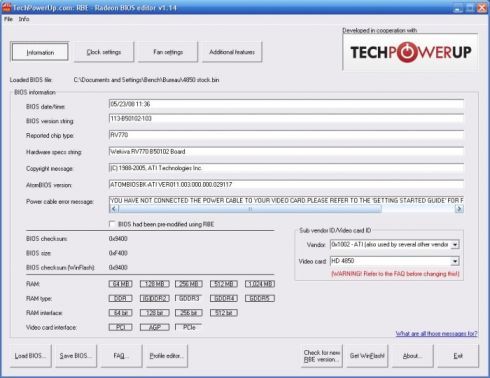Click the power cable message scrollbar thumb
The image size is (490, 378).
(250, 209)
